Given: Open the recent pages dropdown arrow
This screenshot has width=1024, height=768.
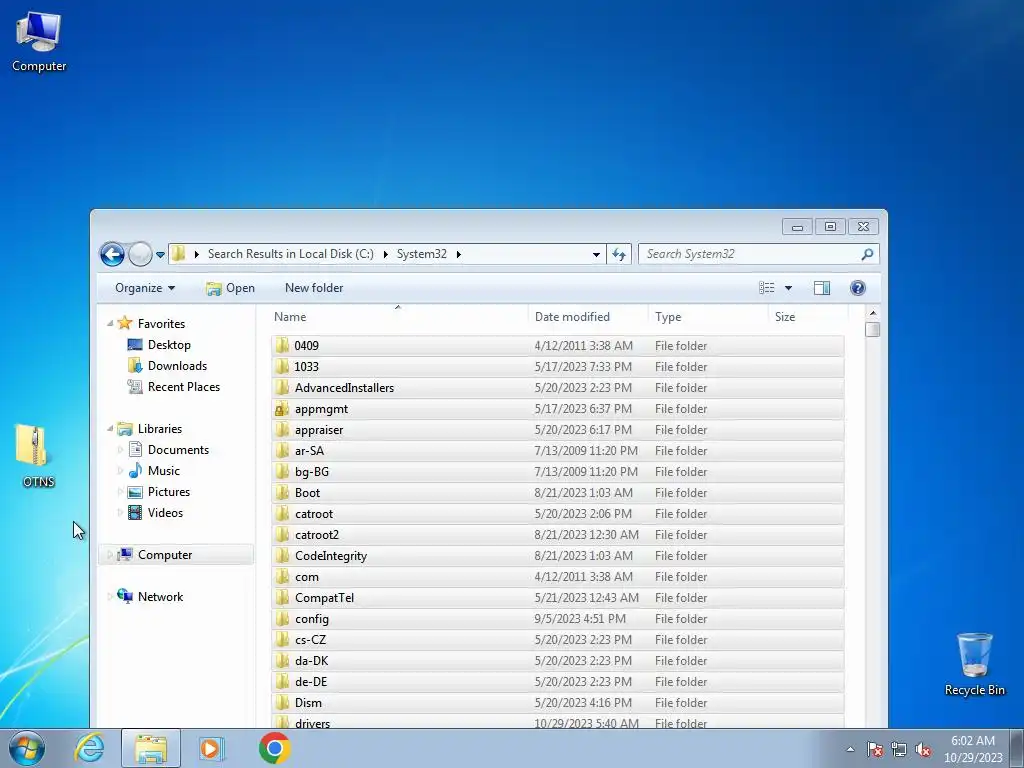Looking at the screenshot, I should 160,255.
